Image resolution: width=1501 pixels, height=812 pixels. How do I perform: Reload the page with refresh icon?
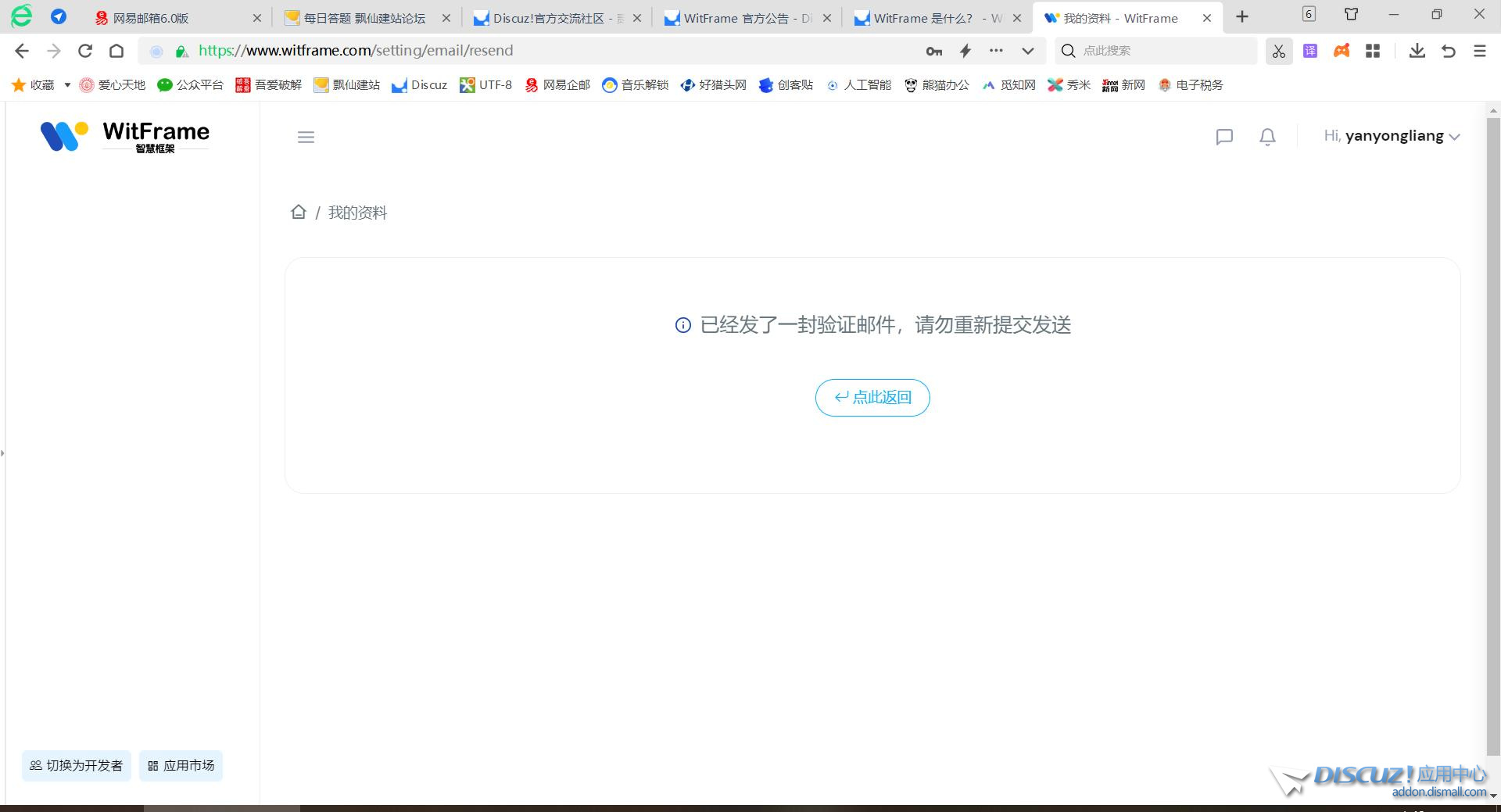click(85, 51)
